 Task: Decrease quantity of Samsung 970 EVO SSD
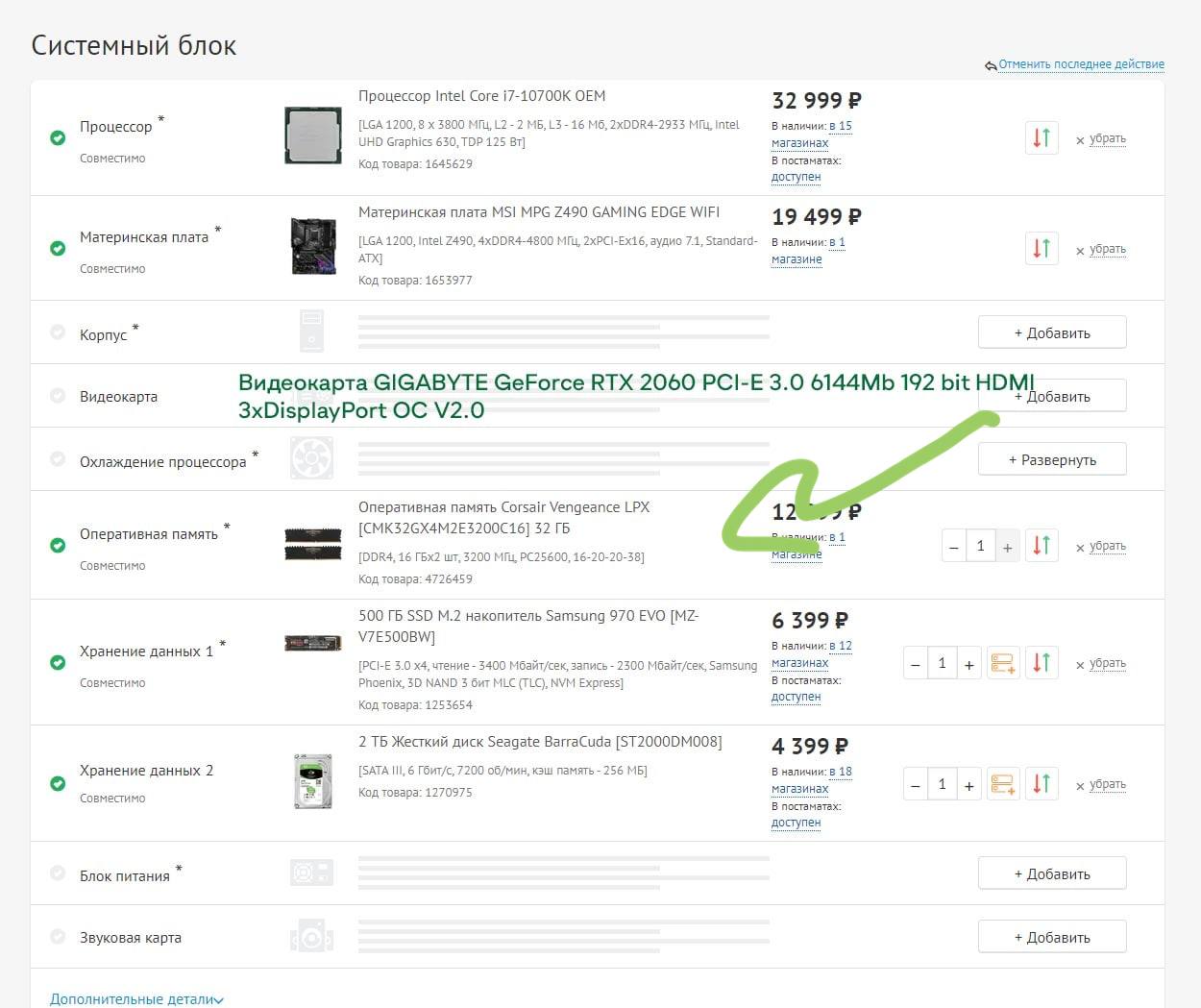[916, 664]
